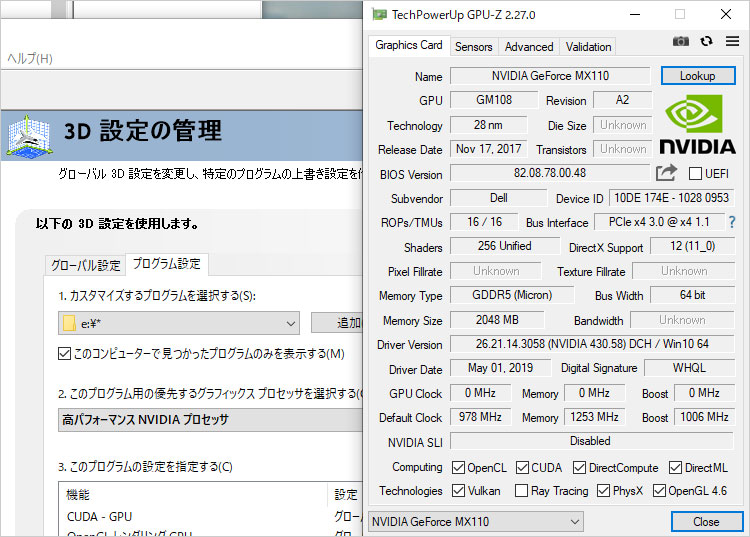
Task: Switch to the Advanced tab
Action: click(x=529, y=47)
